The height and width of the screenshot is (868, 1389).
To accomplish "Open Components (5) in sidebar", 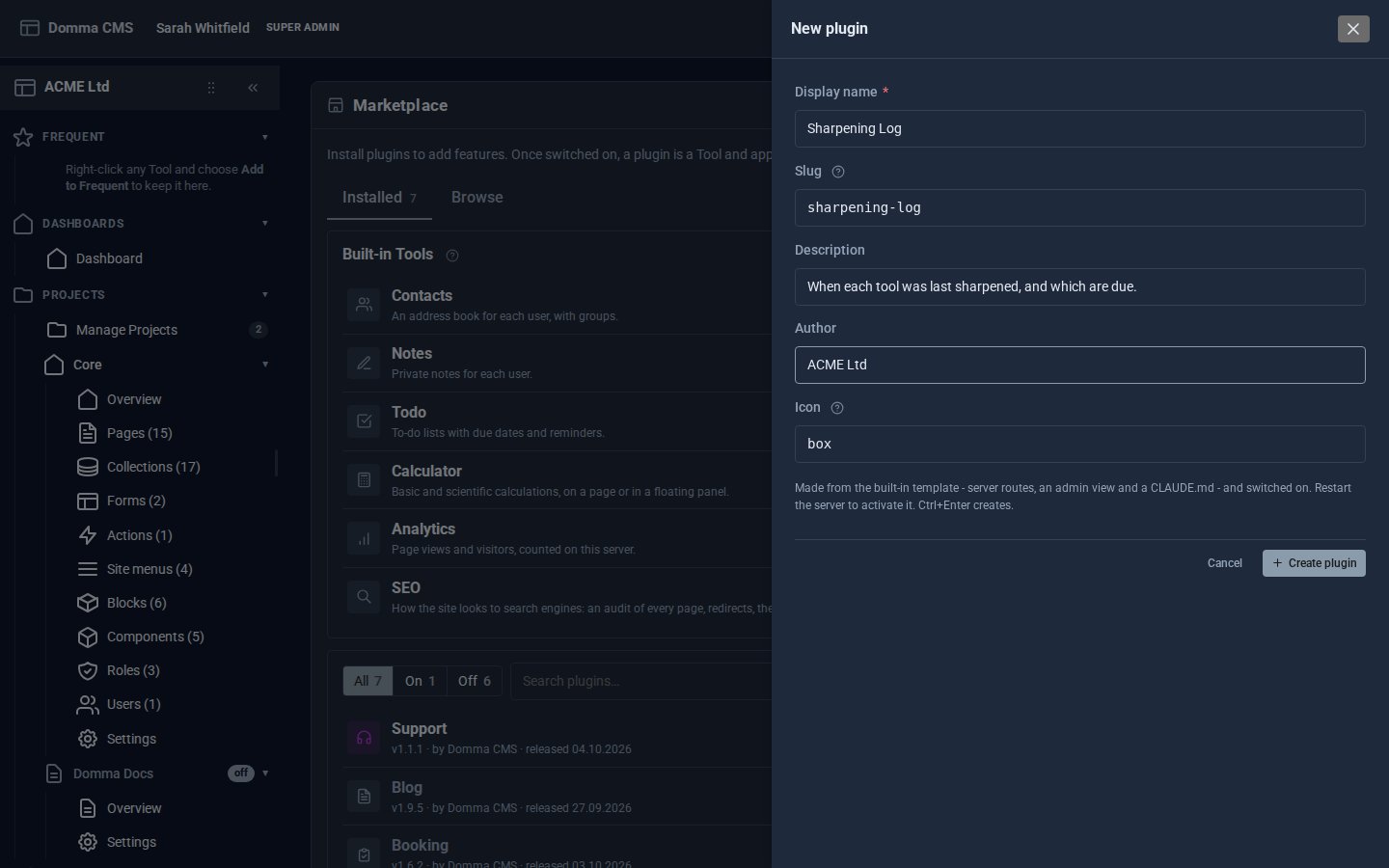I will [155, 637].
